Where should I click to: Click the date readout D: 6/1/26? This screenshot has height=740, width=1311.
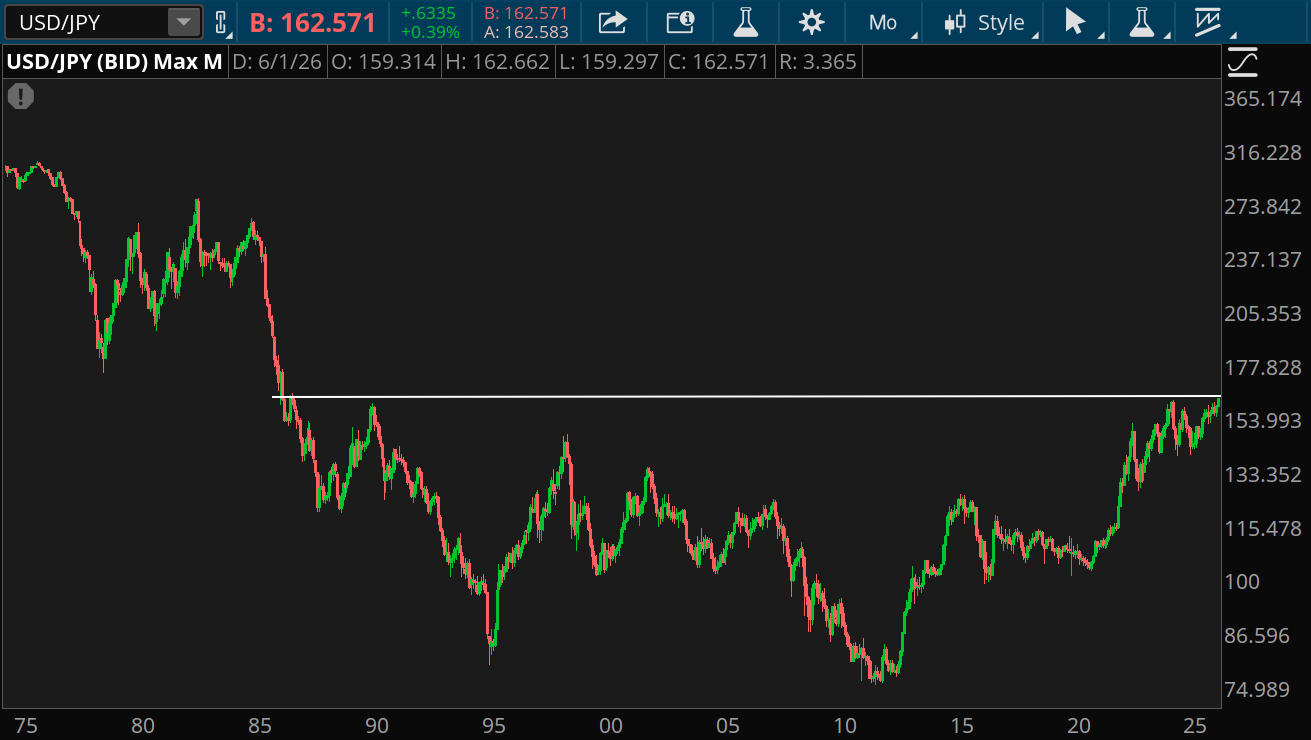tap(278, 63)
